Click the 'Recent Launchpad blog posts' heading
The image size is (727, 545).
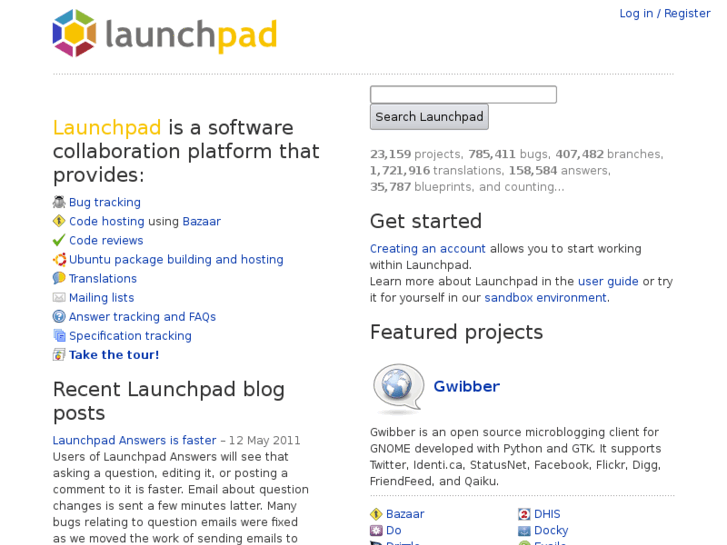[x=169, y=401]
